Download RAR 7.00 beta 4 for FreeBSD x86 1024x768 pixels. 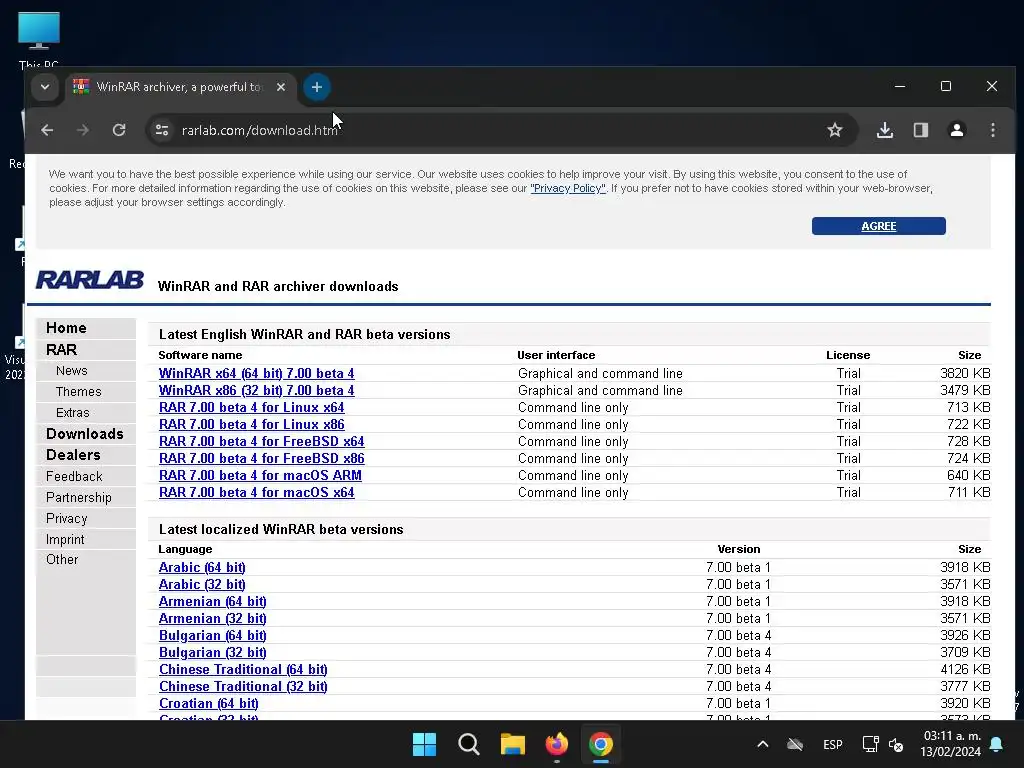[262, 458]
